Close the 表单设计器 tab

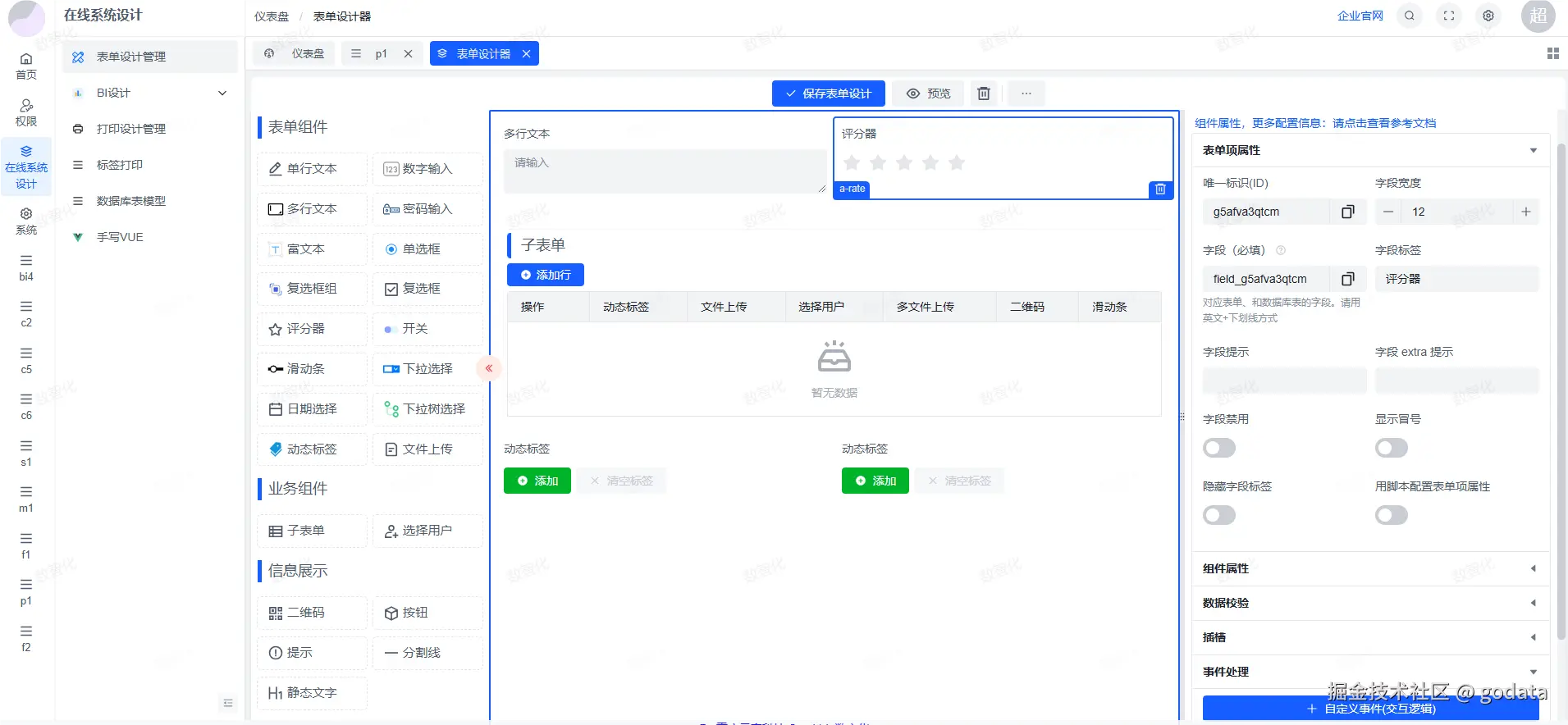coord(526,53)
